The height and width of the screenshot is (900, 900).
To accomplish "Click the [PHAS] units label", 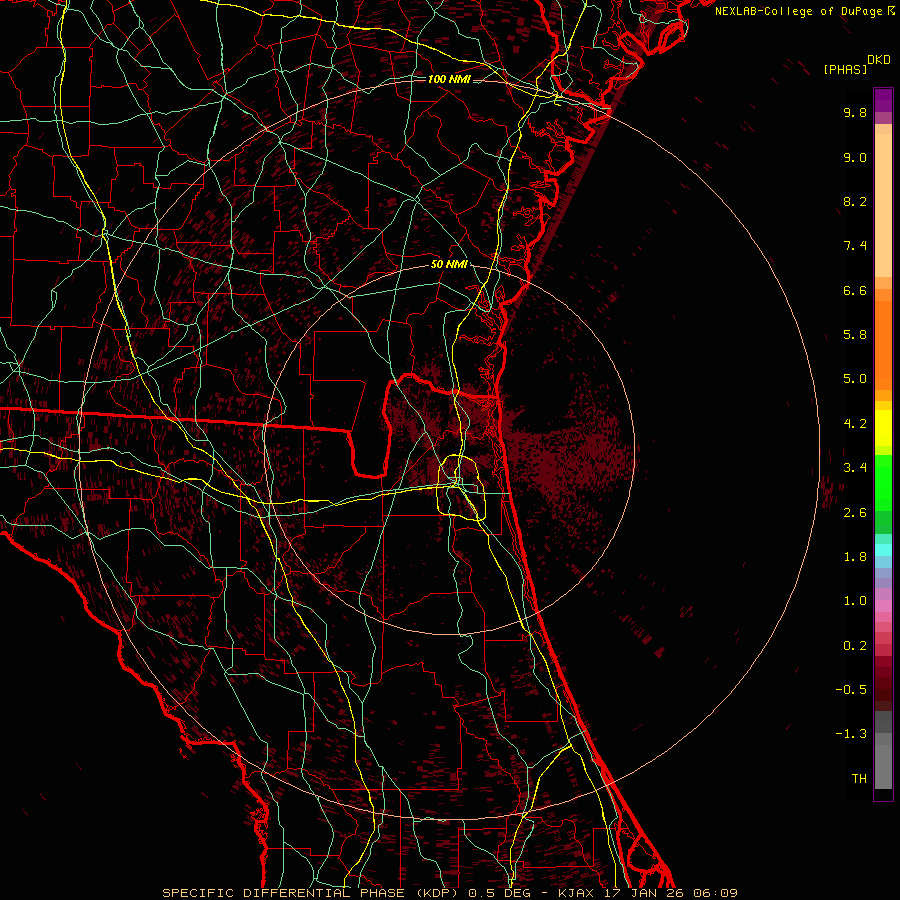I will (844, 69).
